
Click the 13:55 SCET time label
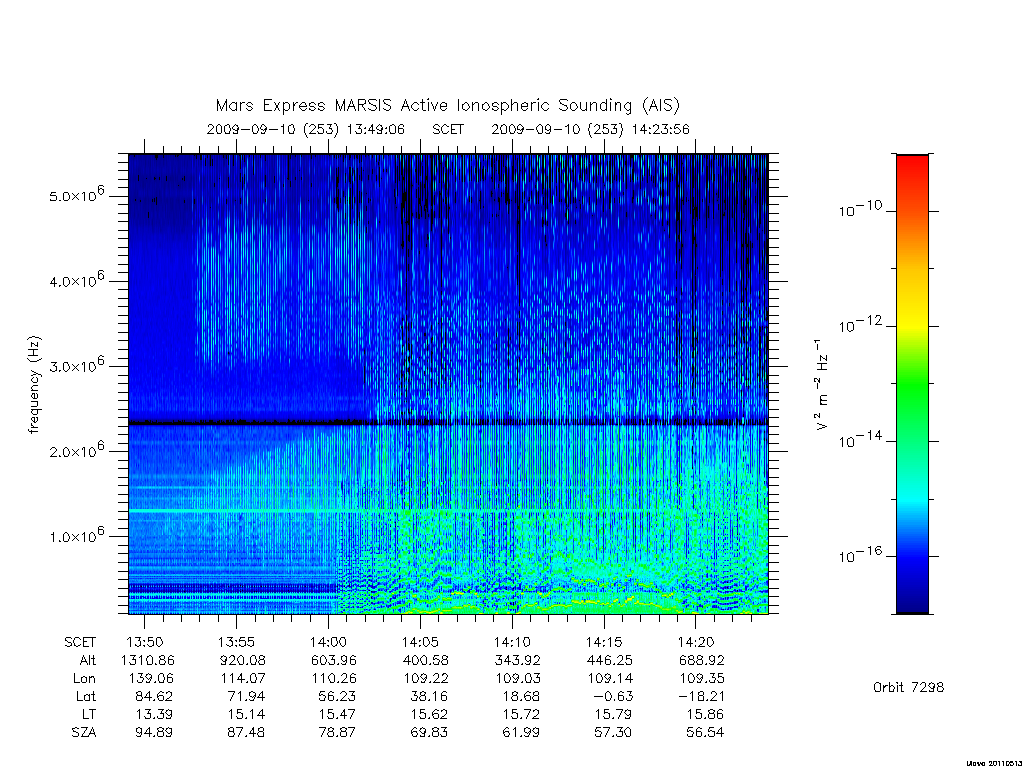(x=236, y=642)
